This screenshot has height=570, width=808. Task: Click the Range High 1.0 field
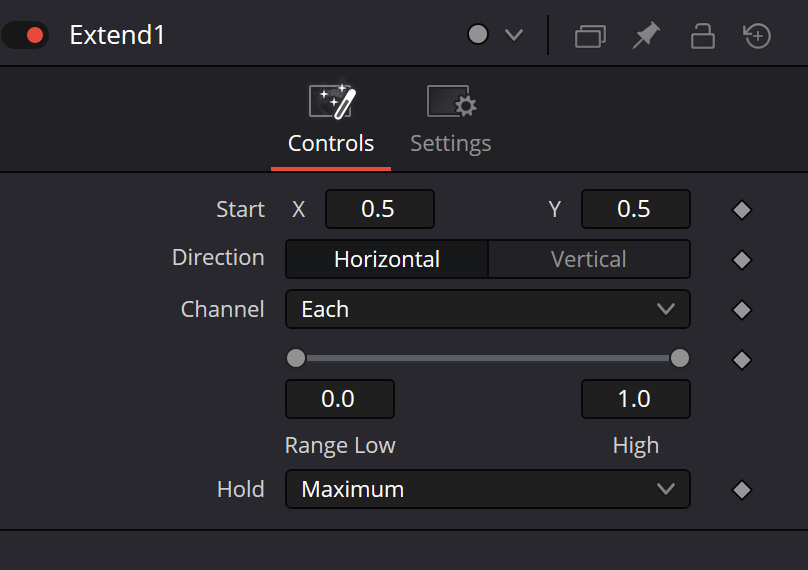coord(635,399)
